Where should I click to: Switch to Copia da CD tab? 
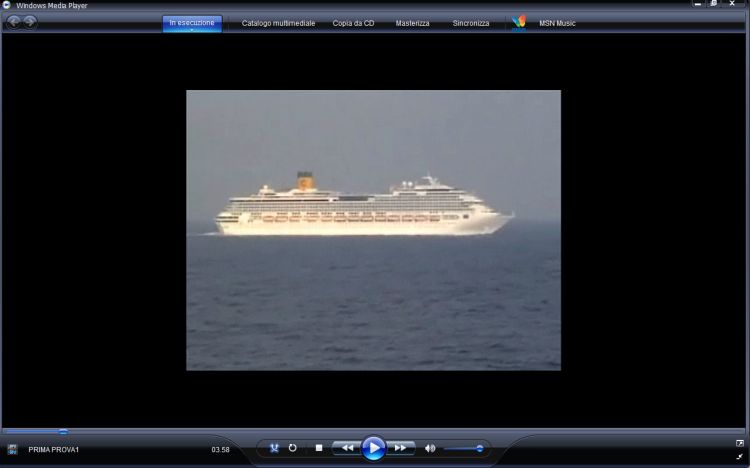(x=353, y=23)
